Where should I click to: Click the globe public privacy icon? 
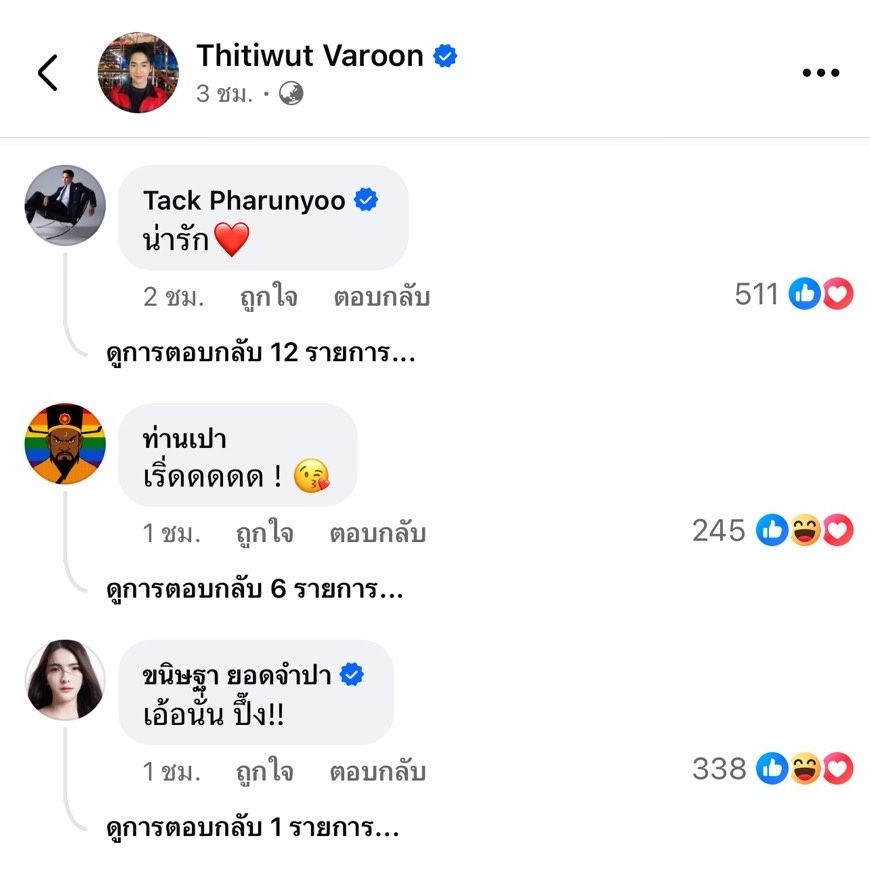[x=291, y=93]
